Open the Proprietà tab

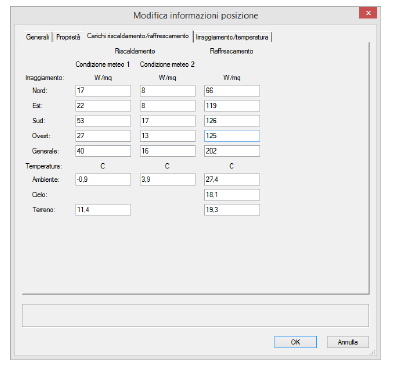(x=68, y=37)
